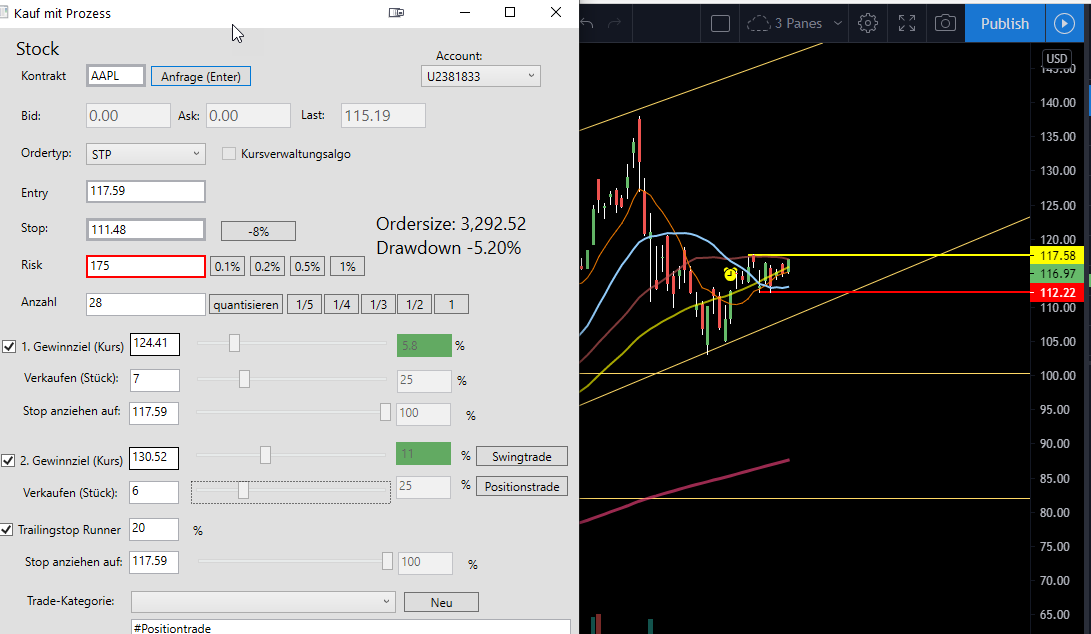This screenshot has height=634, width=1091.
Task: Click the play icon beside Publish
Action: (1064, 23)
